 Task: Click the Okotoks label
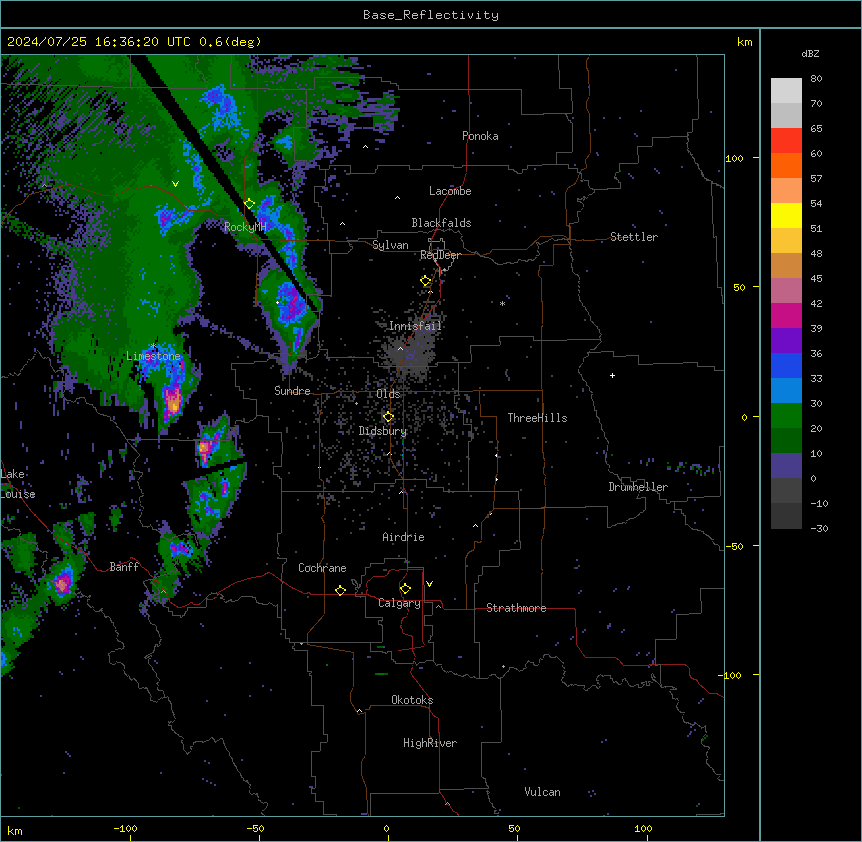pos(412,700)
